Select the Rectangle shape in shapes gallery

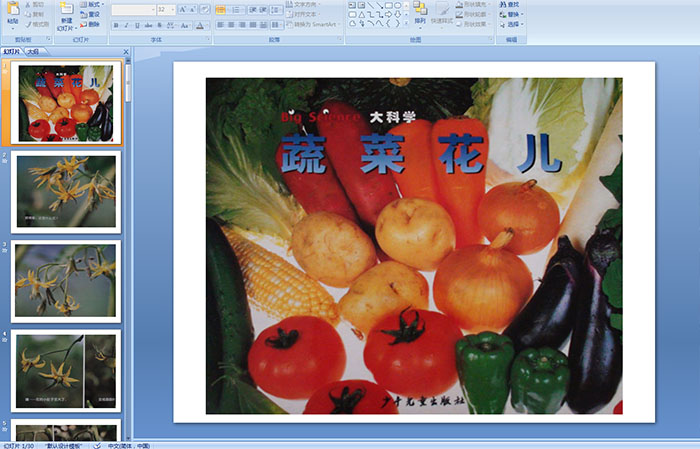point(389,5)
